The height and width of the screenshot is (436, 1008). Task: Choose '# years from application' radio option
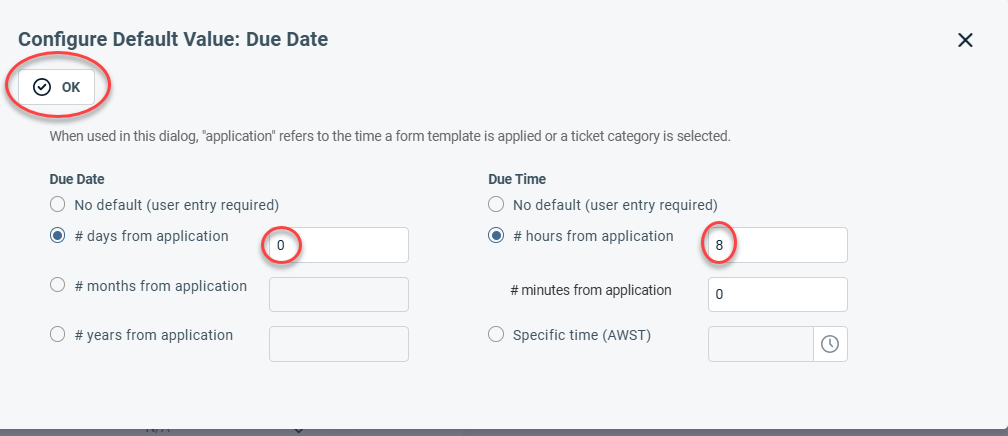58,335
